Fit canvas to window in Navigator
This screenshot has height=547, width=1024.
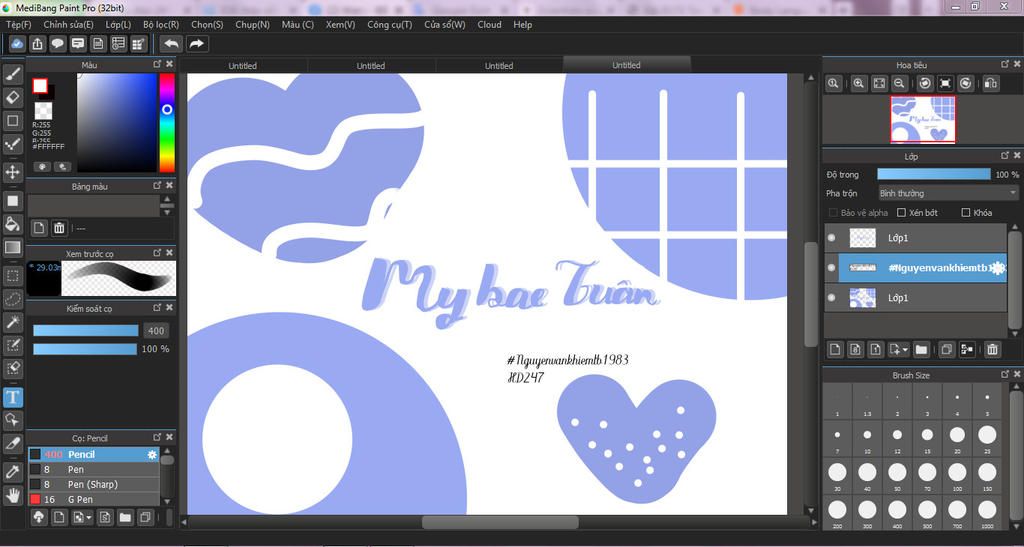pyautogui.click(x=879, y=84)
